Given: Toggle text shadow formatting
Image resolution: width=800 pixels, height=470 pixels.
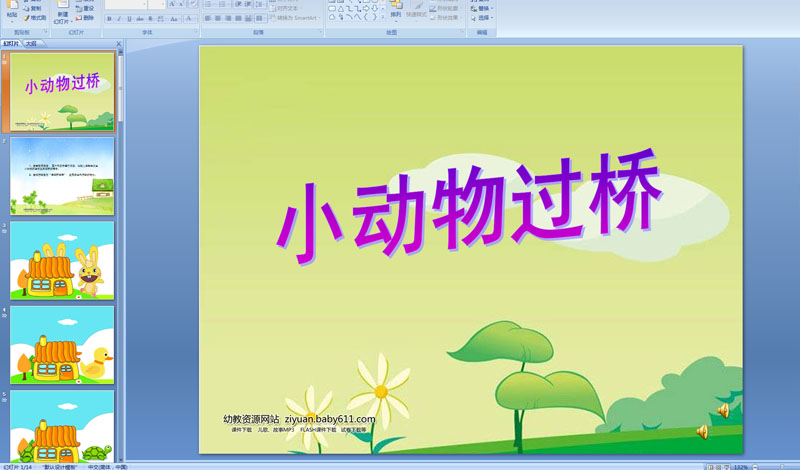Looking at the screenshot, I should coord(151,19).
